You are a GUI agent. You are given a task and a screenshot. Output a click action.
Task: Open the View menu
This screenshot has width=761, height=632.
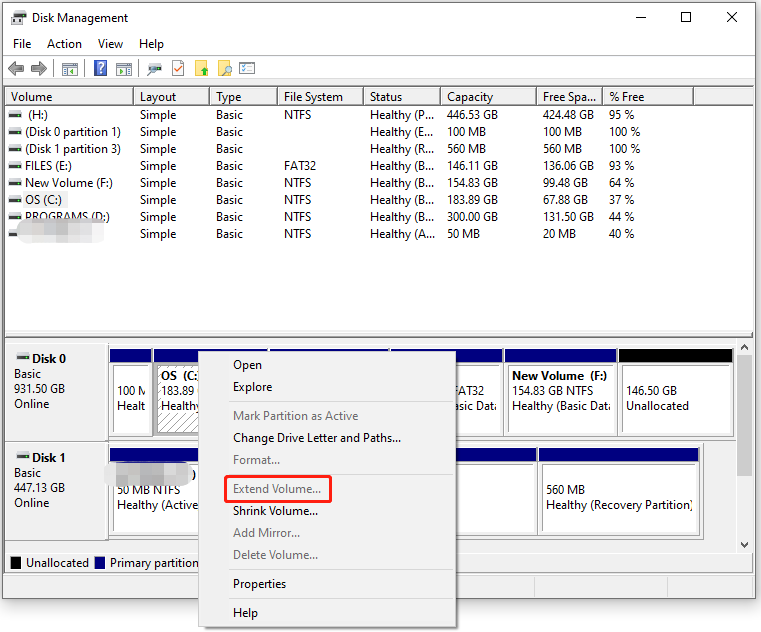click(x=110, y=44)
